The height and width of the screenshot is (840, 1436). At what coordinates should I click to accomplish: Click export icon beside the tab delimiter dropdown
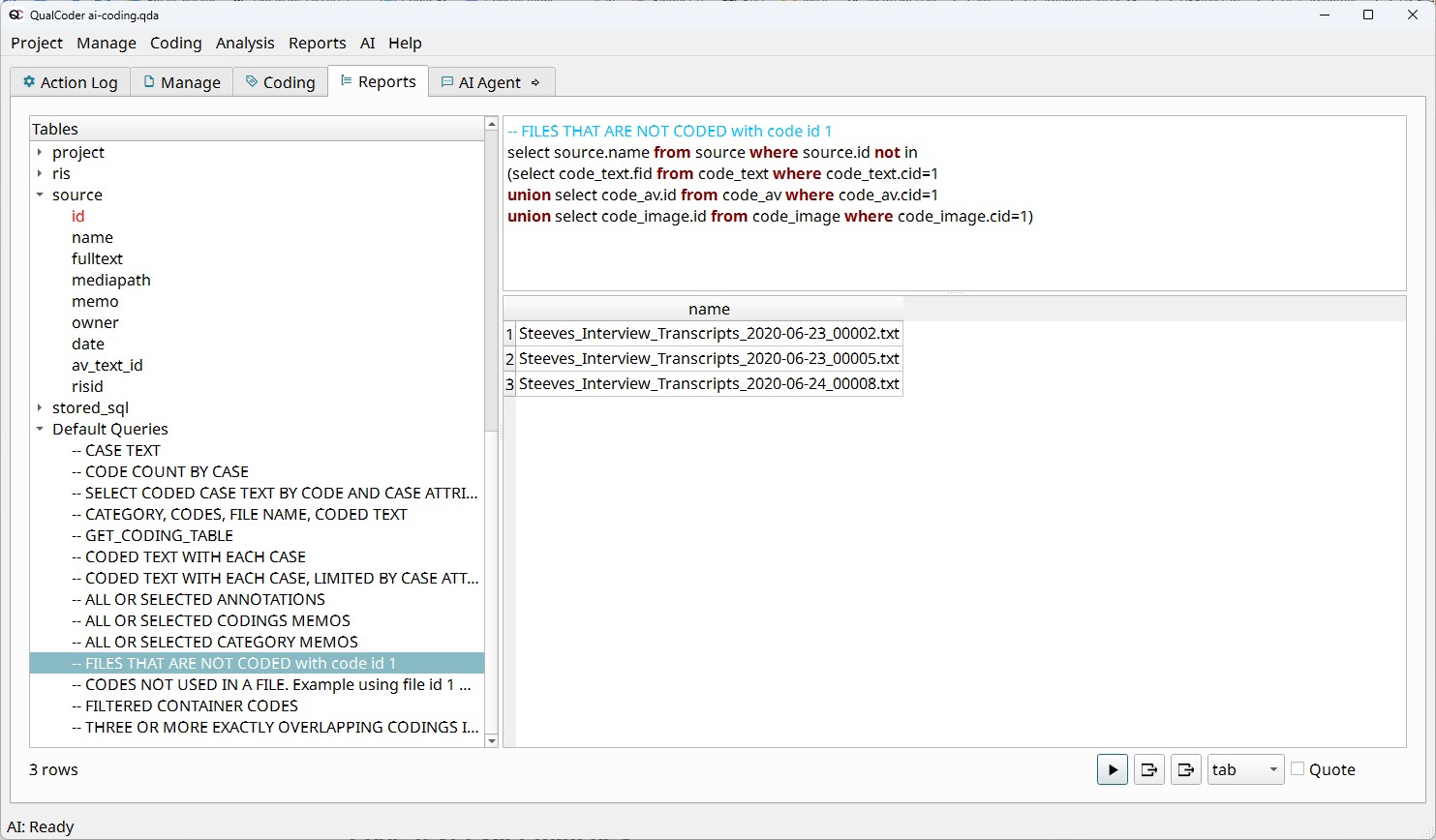1185,769
